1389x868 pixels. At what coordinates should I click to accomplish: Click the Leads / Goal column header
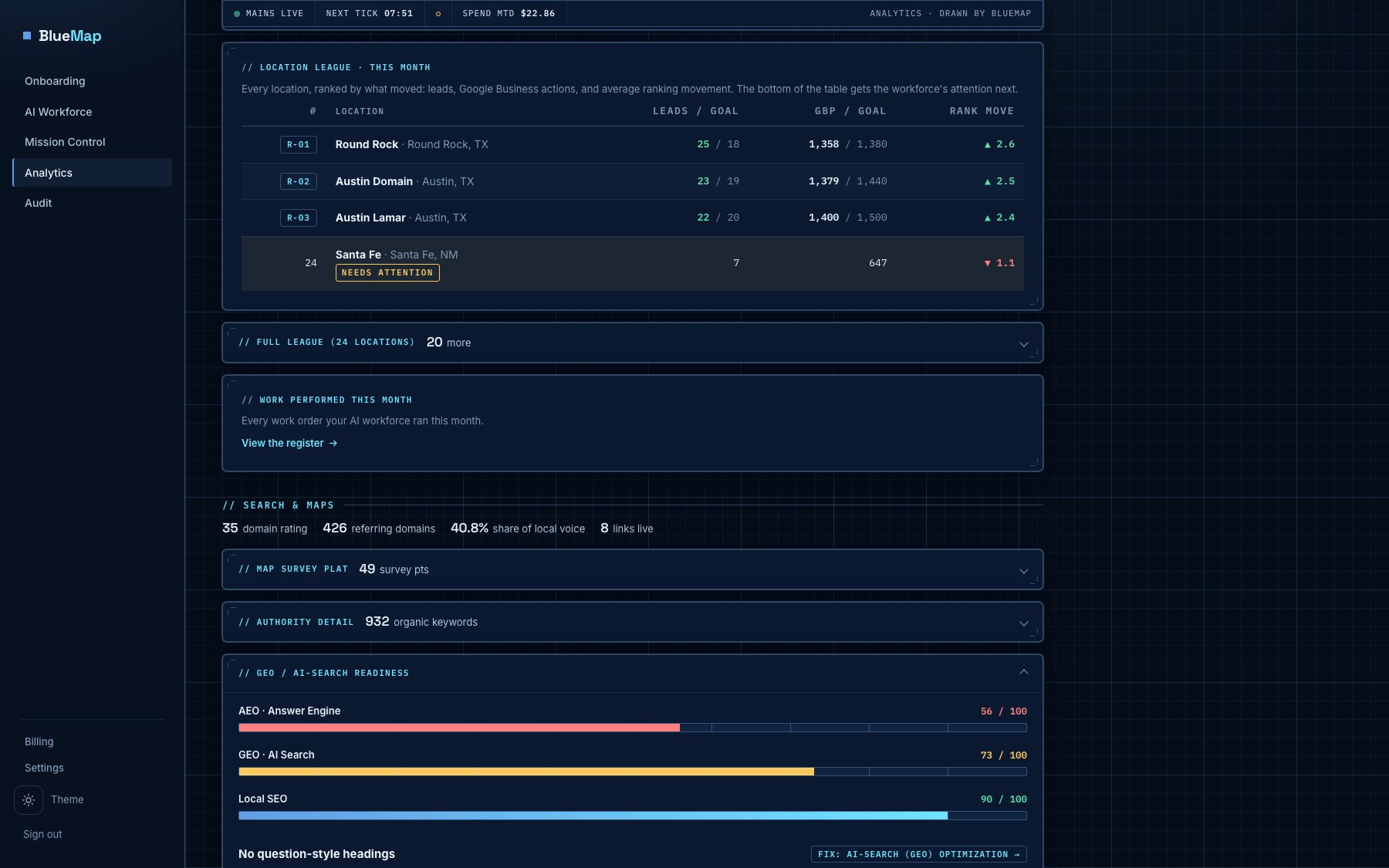[x=695, y=111]
